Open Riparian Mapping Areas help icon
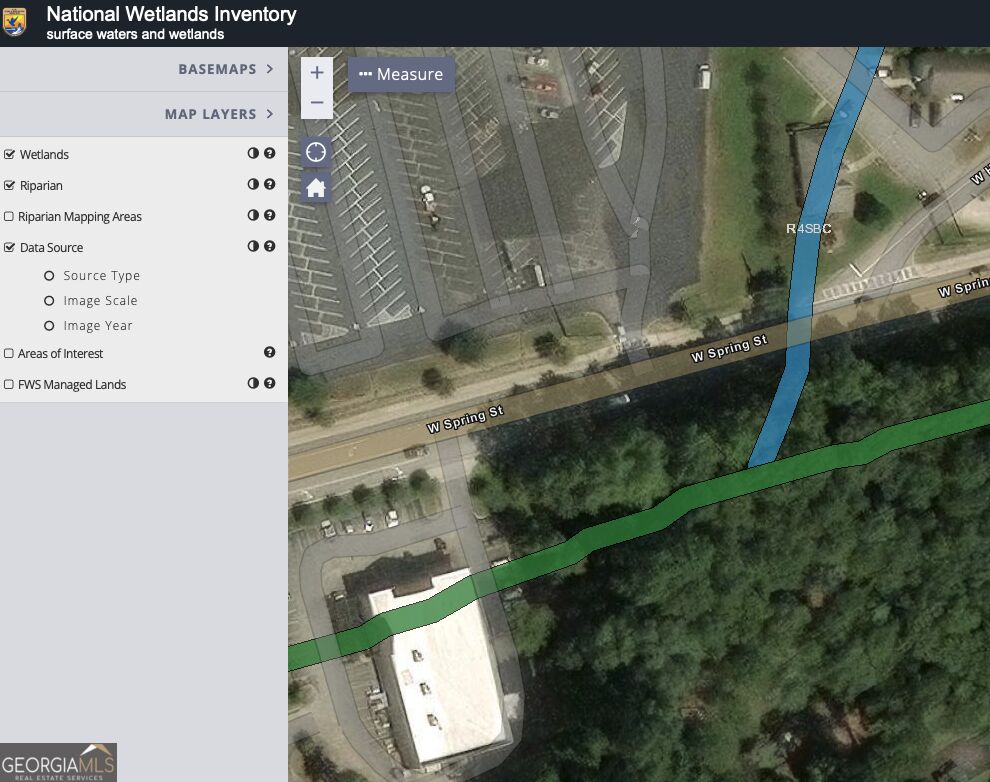 tap(270, 215)
